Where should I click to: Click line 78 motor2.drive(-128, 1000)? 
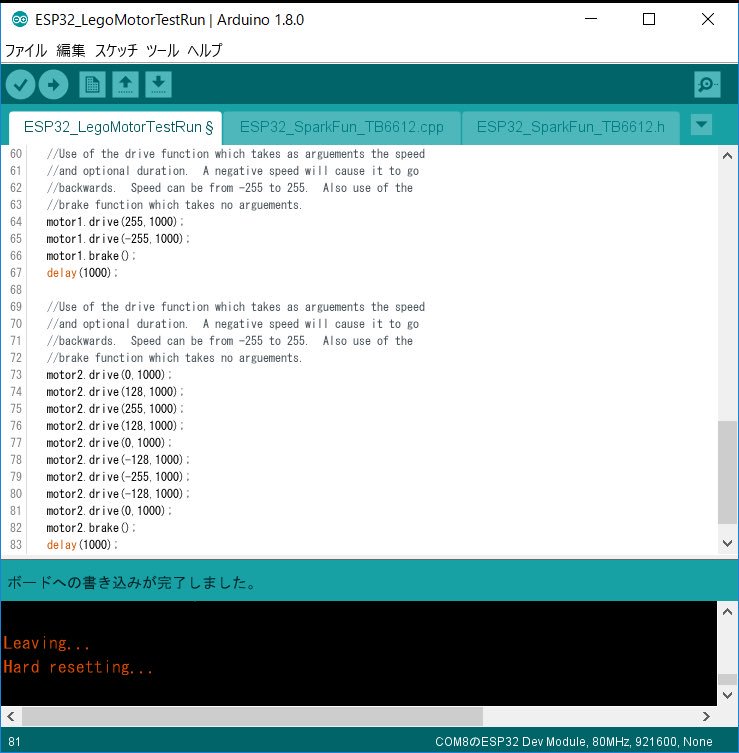pos(118,460)
